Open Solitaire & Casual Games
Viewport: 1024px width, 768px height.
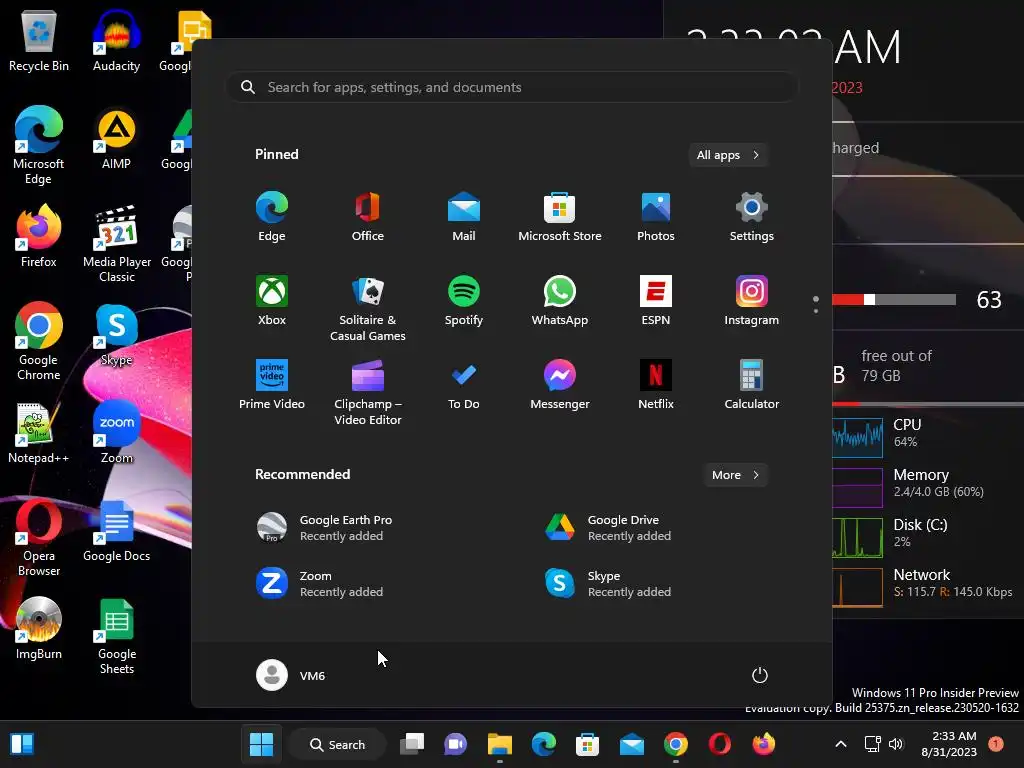(368, 308)
